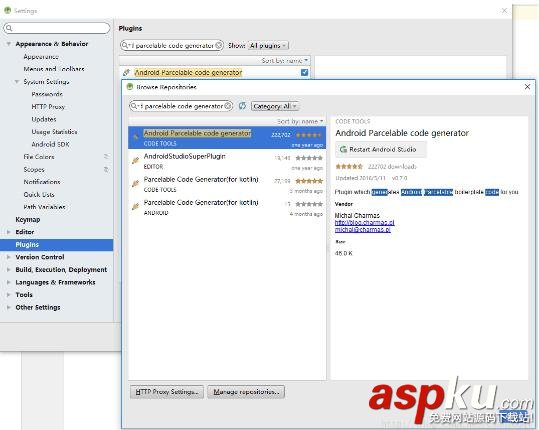Image resolution: width=539 pixels, height=430 pixels.
Task: Select AndroidStudioSuperPlugin in plugin list
Action: click(227, 161)
